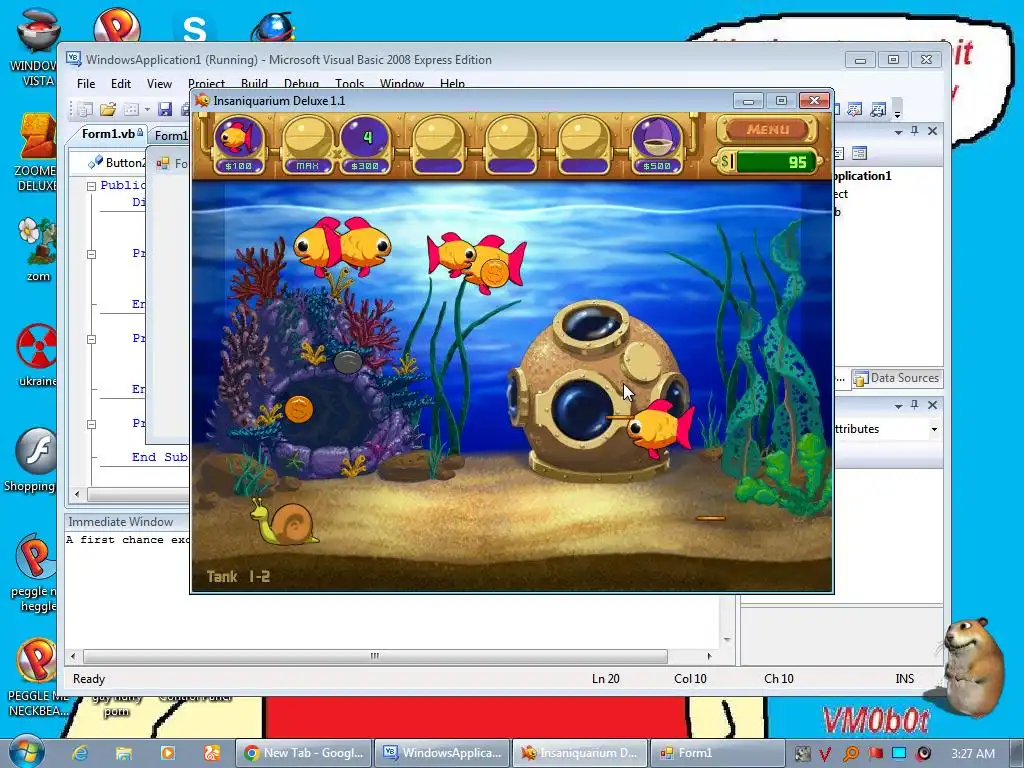This screenshot has height=768, width=1024.
Task: Open the Tools menu in Visual Basic
Action: tap(349, 84)
